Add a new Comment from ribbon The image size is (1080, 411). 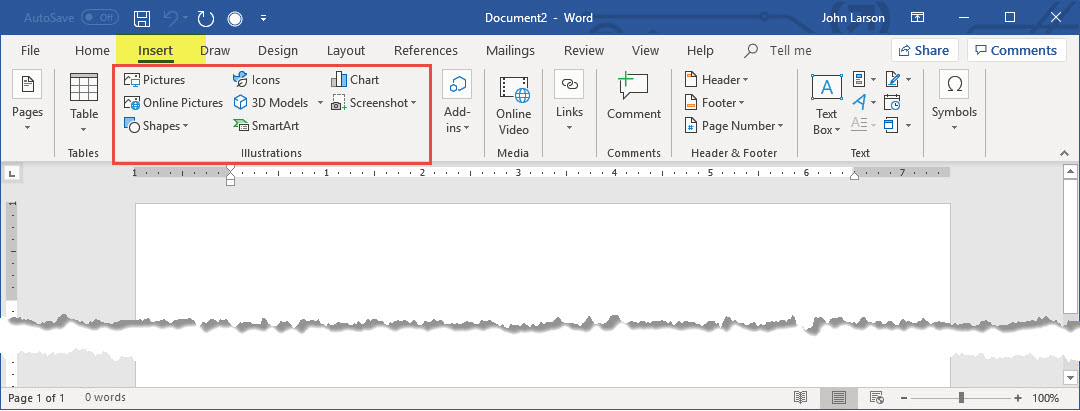[x=634, y=98]
